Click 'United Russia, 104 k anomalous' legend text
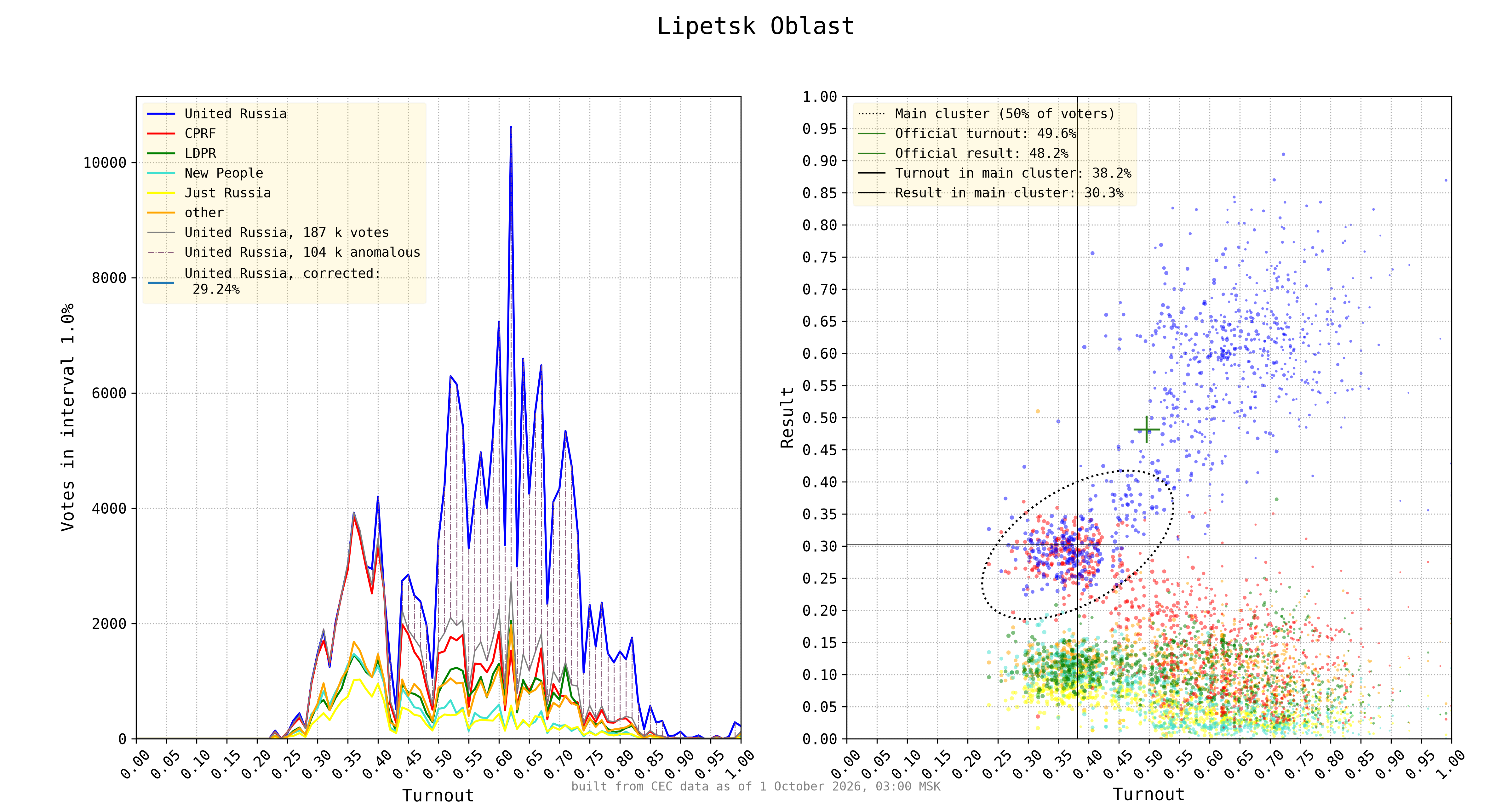Screen dimensions: 1512x803 click(x=302, y=253)
